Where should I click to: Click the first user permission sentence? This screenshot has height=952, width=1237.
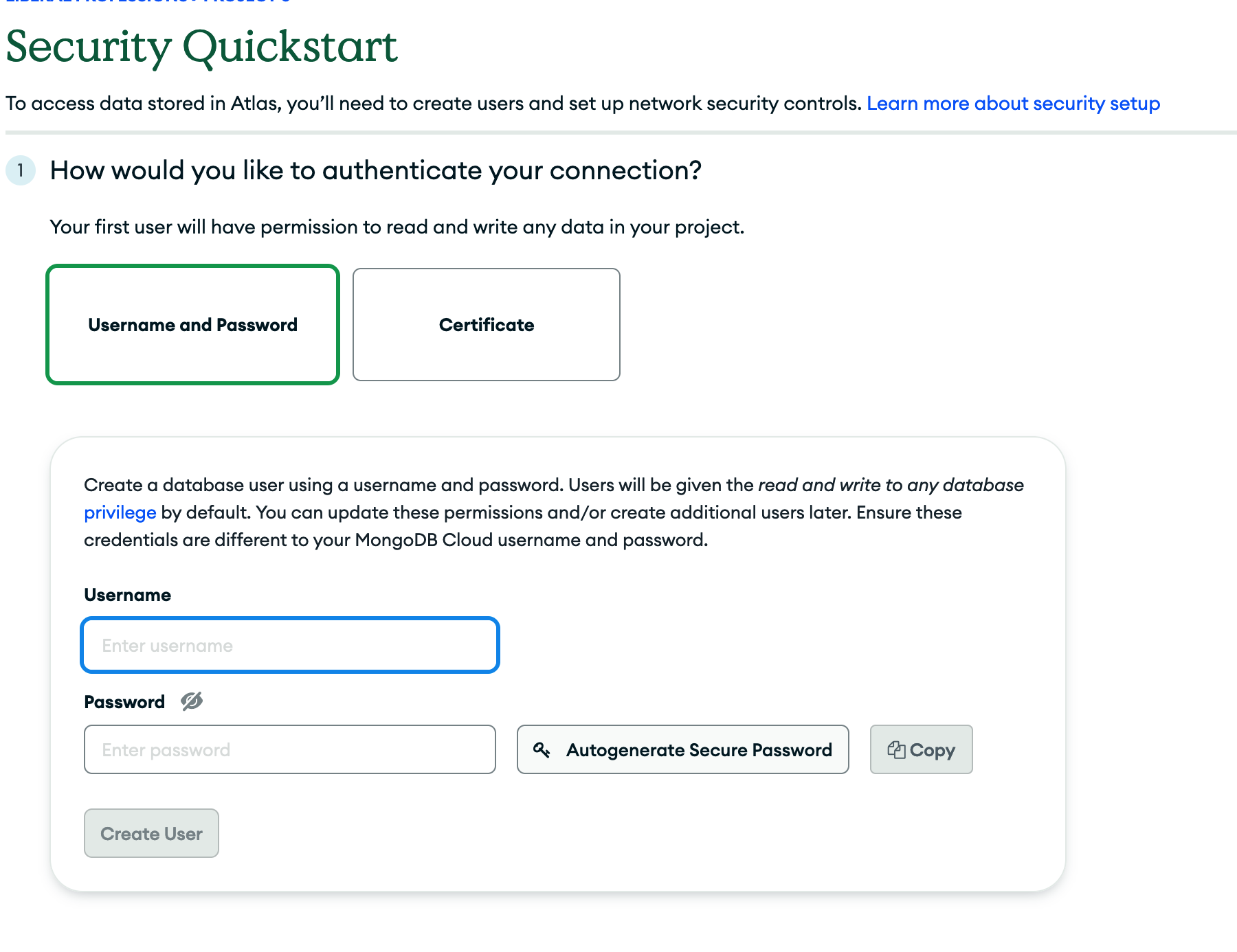(397, 227)
